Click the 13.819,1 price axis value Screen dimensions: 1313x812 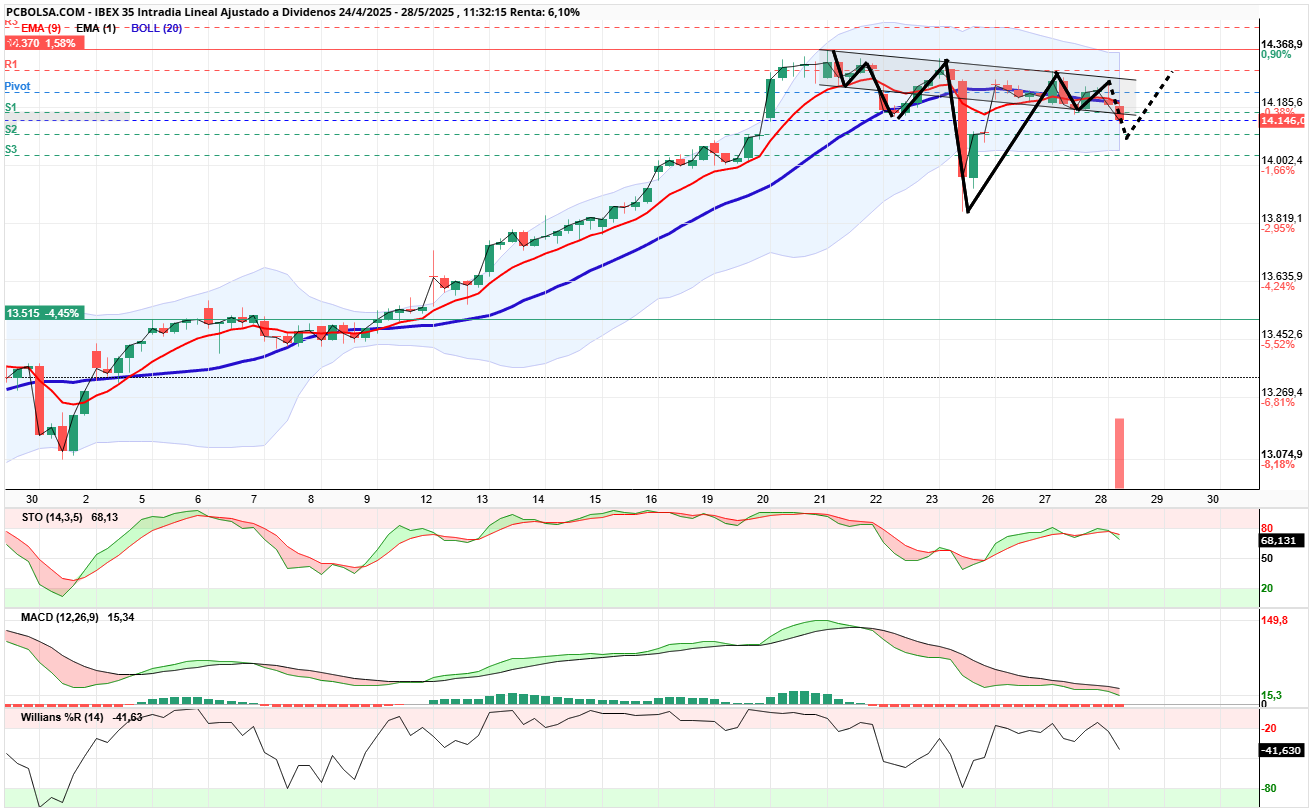[x=1281, y=218]
